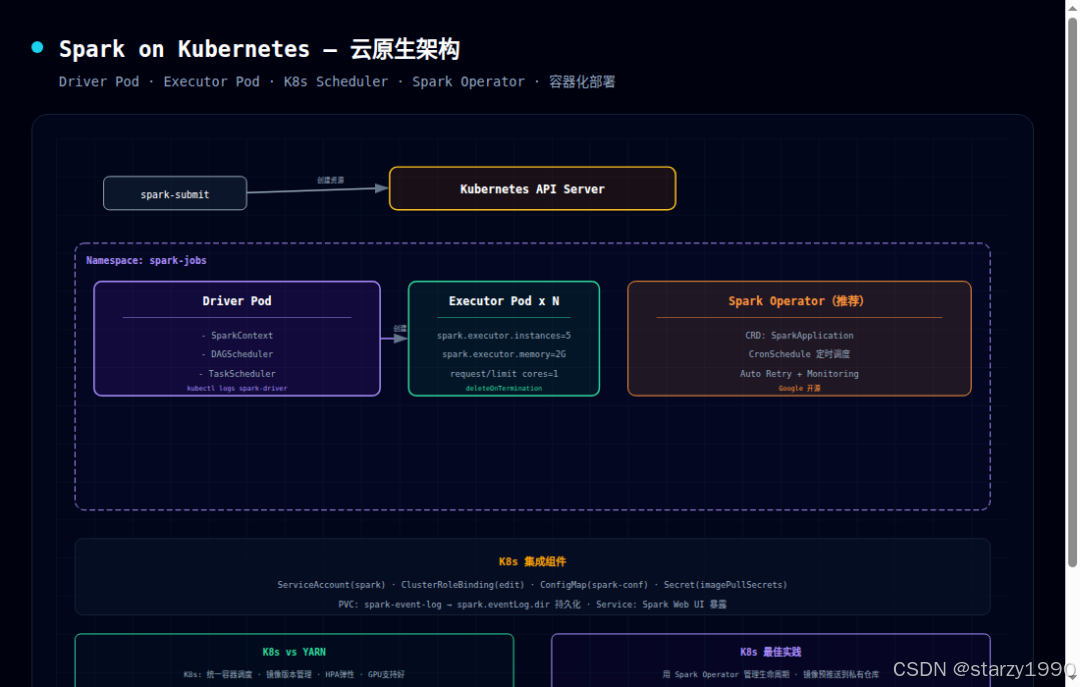Click the Spark on Kubernetes page title
This screenshot has width=1080, height=687.
click(x=259, y=49)
